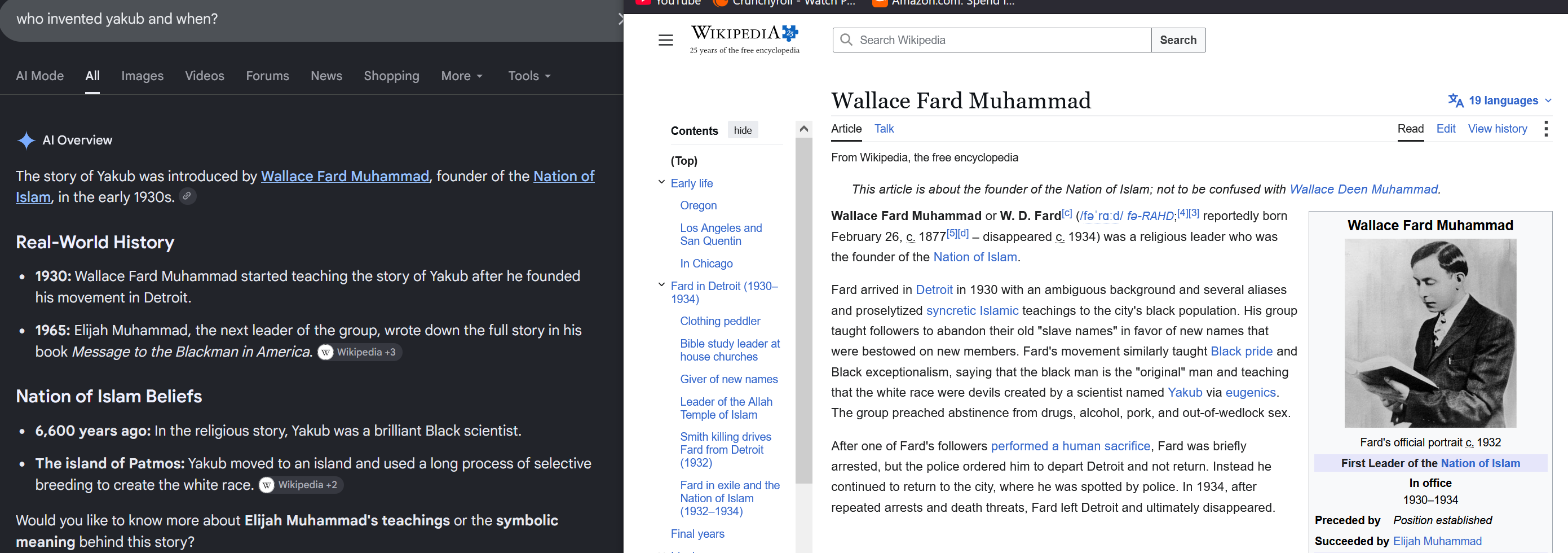Open the News tab
This screenshot has height=553, width=1568.
(326, 76)
